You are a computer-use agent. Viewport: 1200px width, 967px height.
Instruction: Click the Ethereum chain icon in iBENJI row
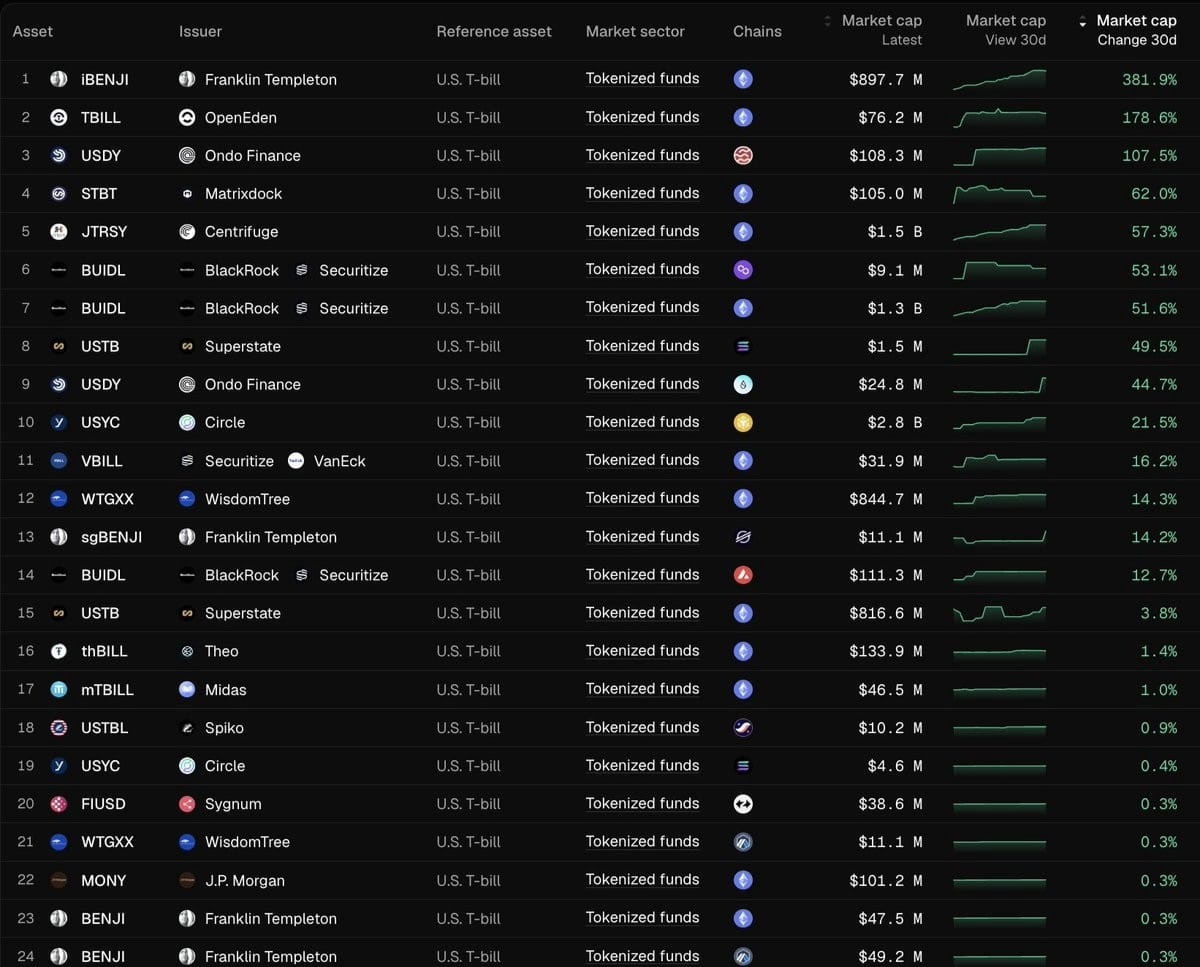[x=743, y=79]
